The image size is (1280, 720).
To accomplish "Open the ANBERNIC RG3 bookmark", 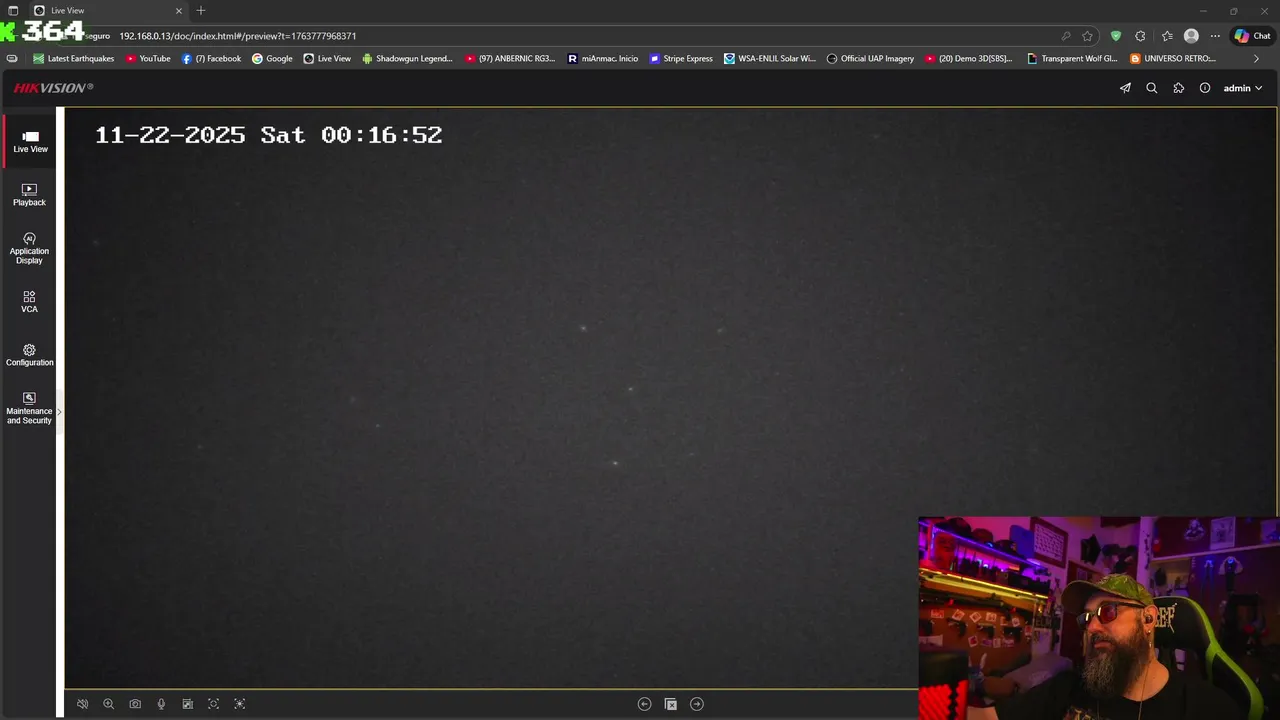I will (510, 59).
